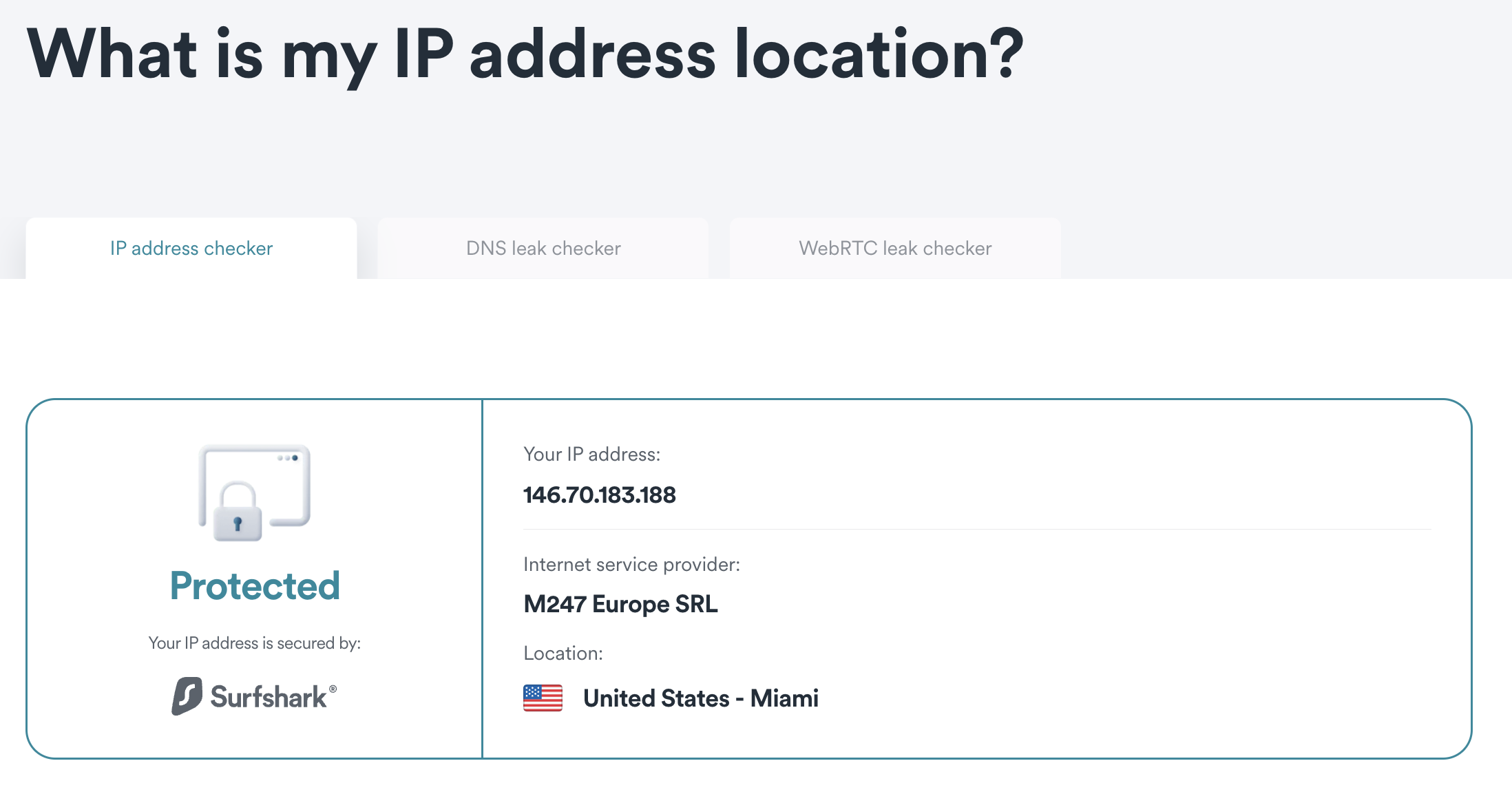Click the Surfshark wordmark text
1512x792 pixels.
(269, 698)
